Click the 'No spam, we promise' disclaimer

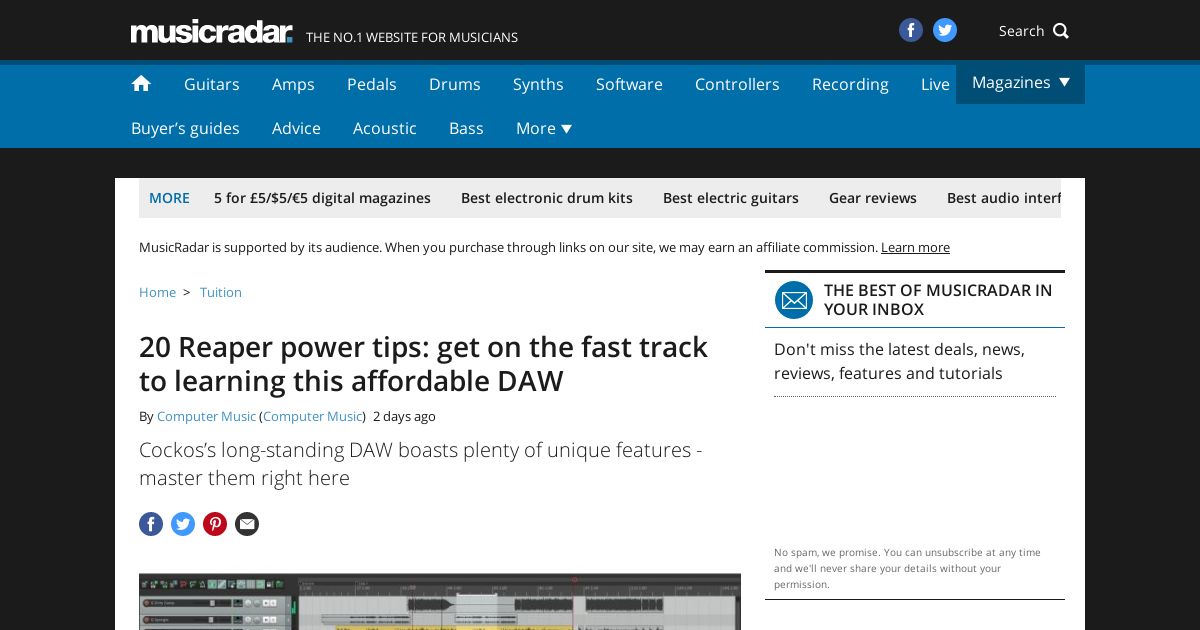coord(907,568)
